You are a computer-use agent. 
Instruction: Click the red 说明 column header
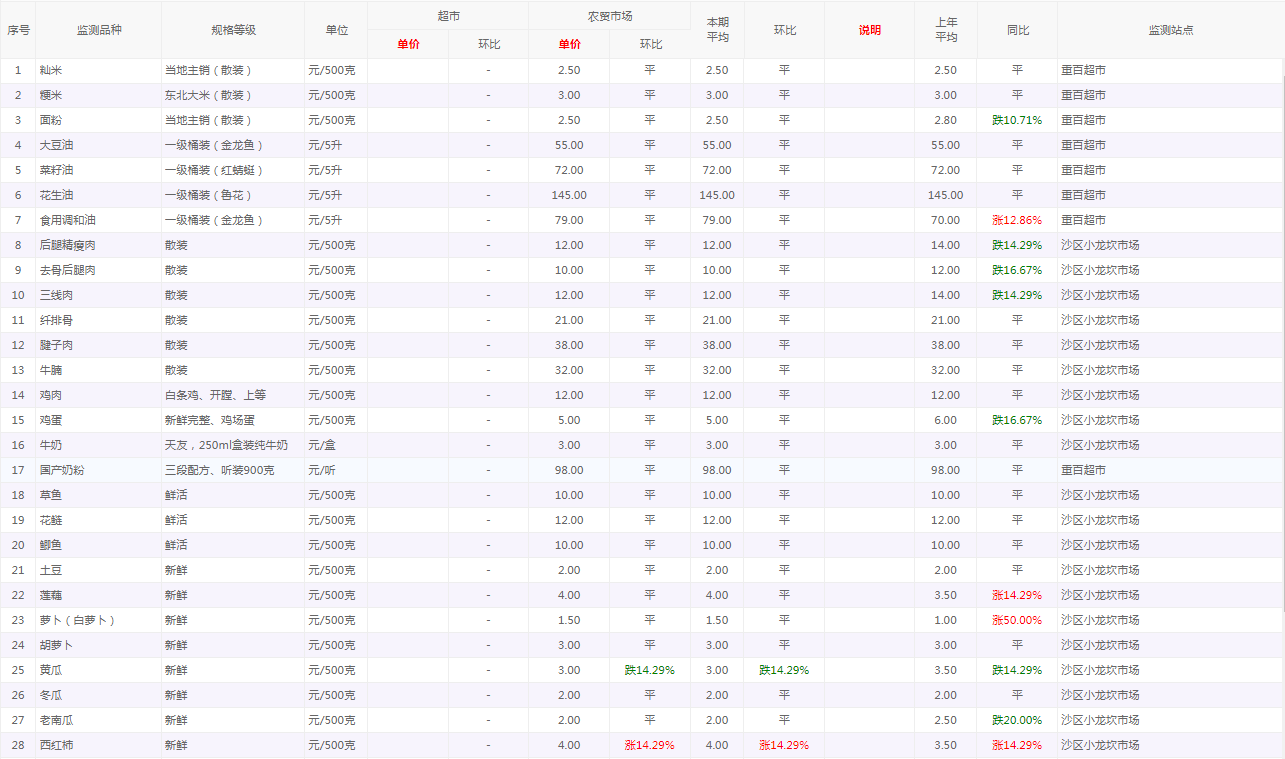click(x=869, y=30)
